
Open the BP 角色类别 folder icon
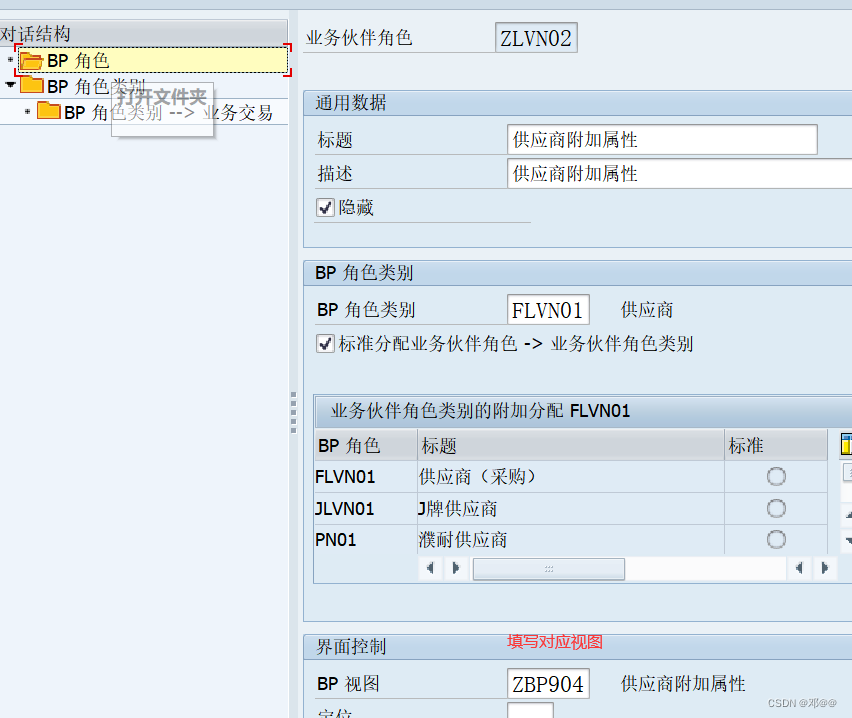pos(30,86)
